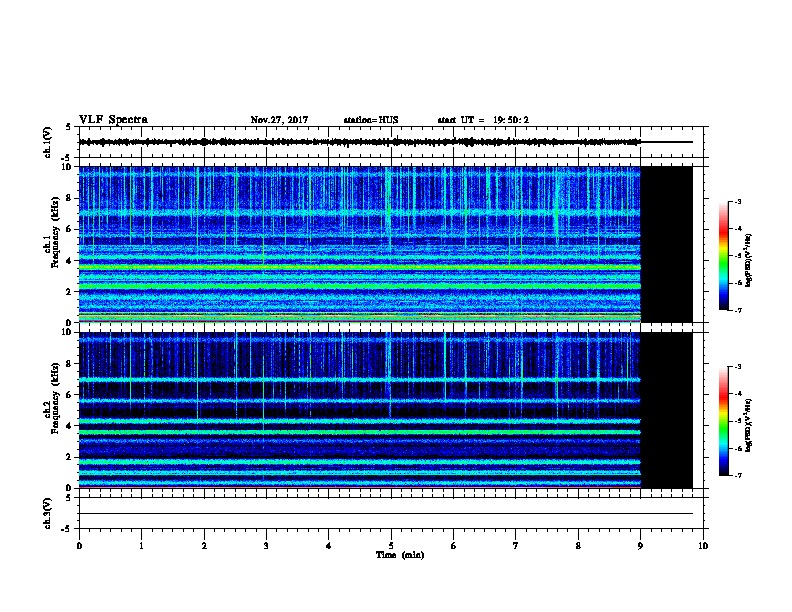Click the flat ch.3 voltage trace line
792x612 pixels.
(x=385, y=514)
